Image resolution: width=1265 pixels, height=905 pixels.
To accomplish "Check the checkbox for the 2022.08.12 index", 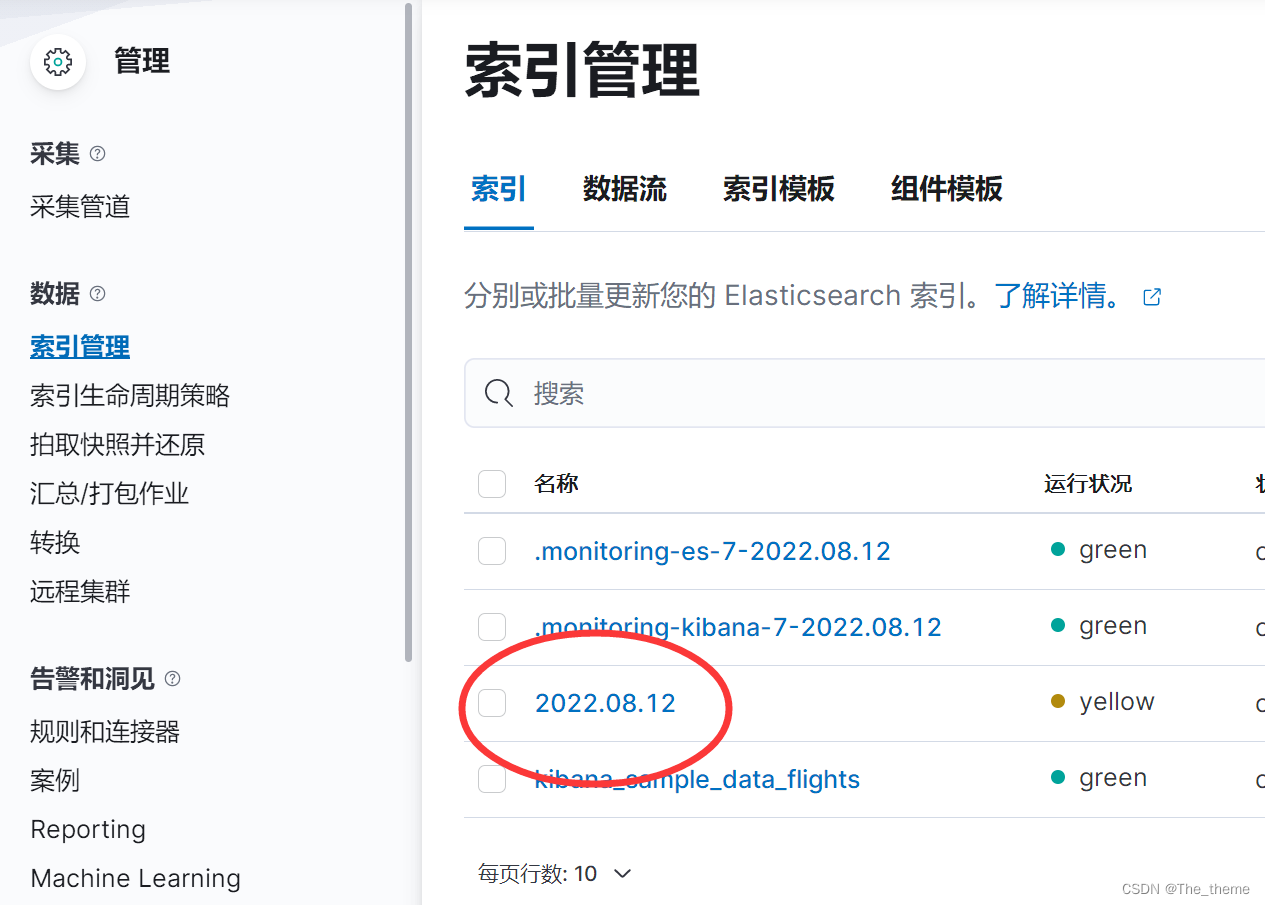I will pos(492,703).
